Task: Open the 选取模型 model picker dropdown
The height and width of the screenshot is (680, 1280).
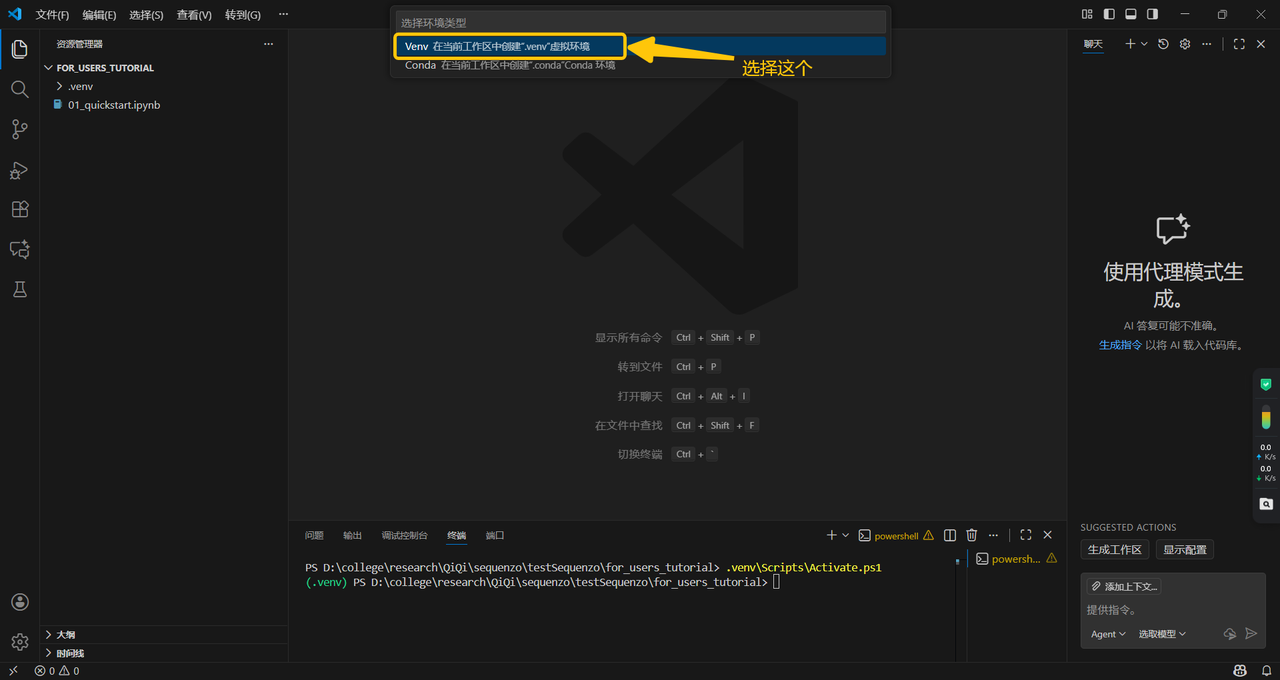Action: click(1162, 634)
